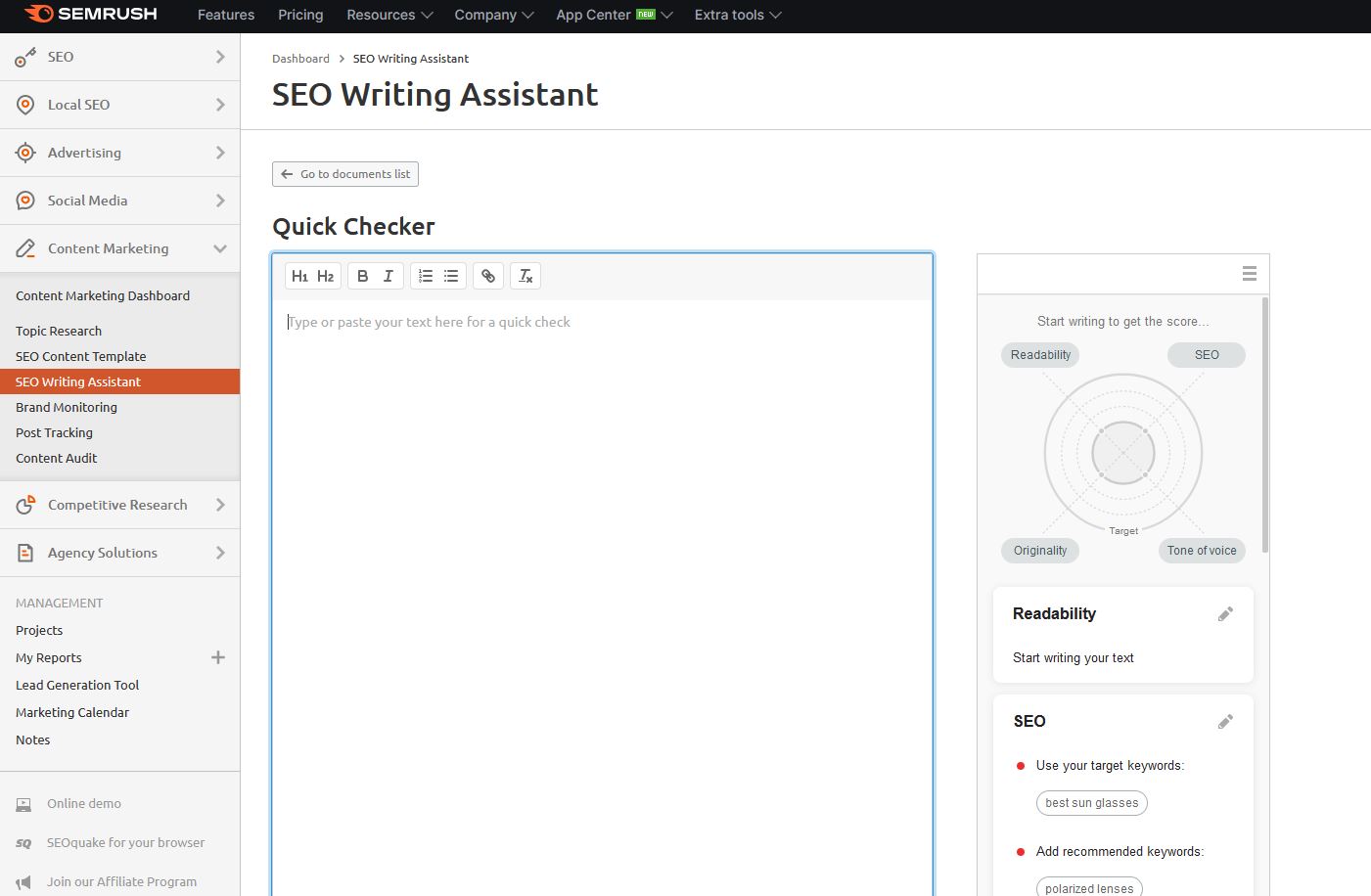Insert a bulleted list
1371x896 pixels.
click(451, 276)
